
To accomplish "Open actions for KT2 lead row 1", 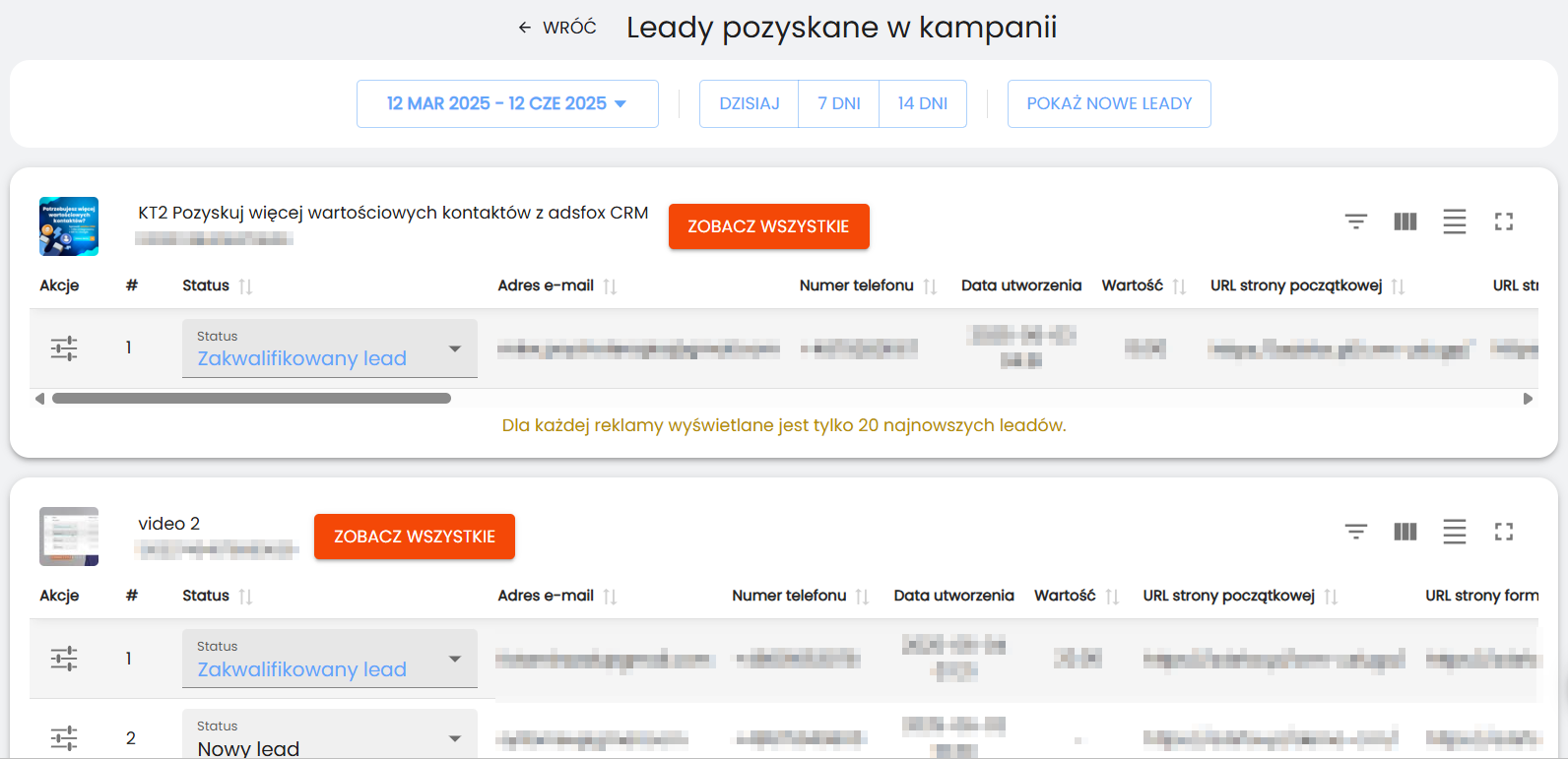I will click(x=64, y=348).
